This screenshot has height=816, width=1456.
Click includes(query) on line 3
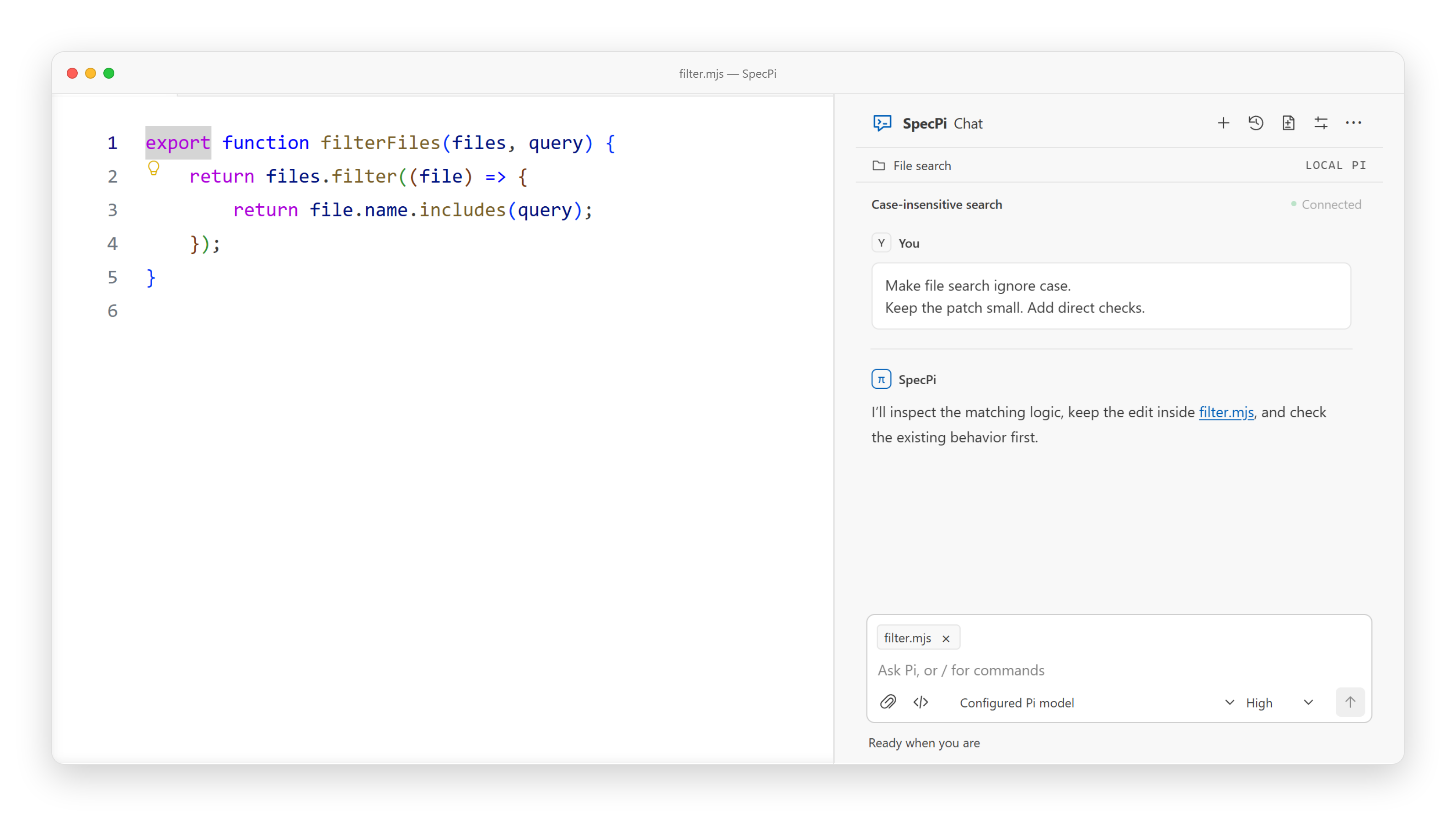click(501, 210)
